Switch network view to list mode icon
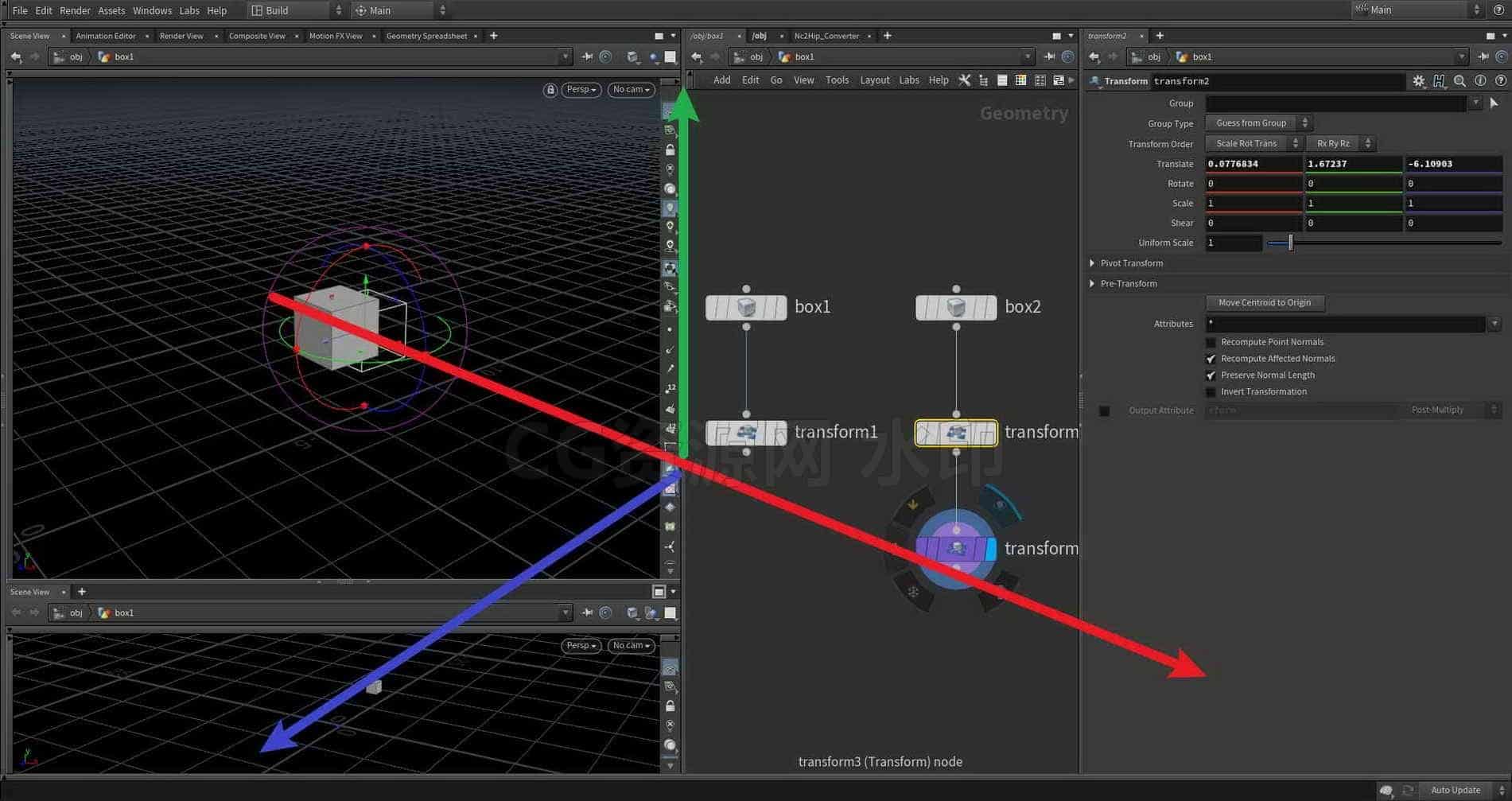This screenshot has width=1512, height=801. (1001, 80)
